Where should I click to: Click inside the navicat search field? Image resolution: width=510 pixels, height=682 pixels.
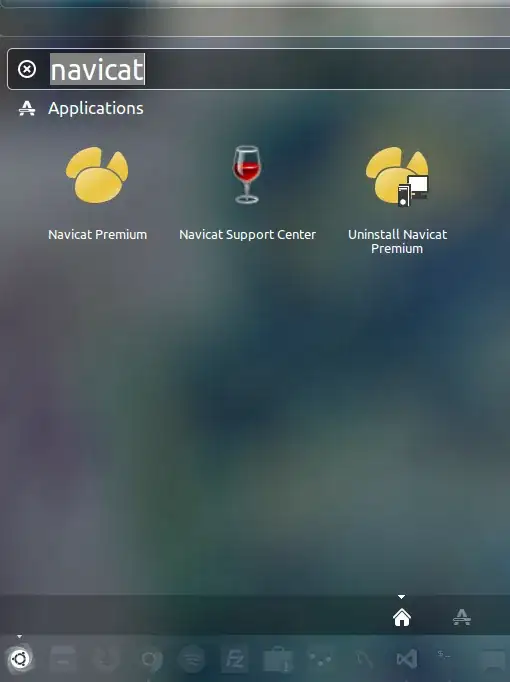(278, 69)
